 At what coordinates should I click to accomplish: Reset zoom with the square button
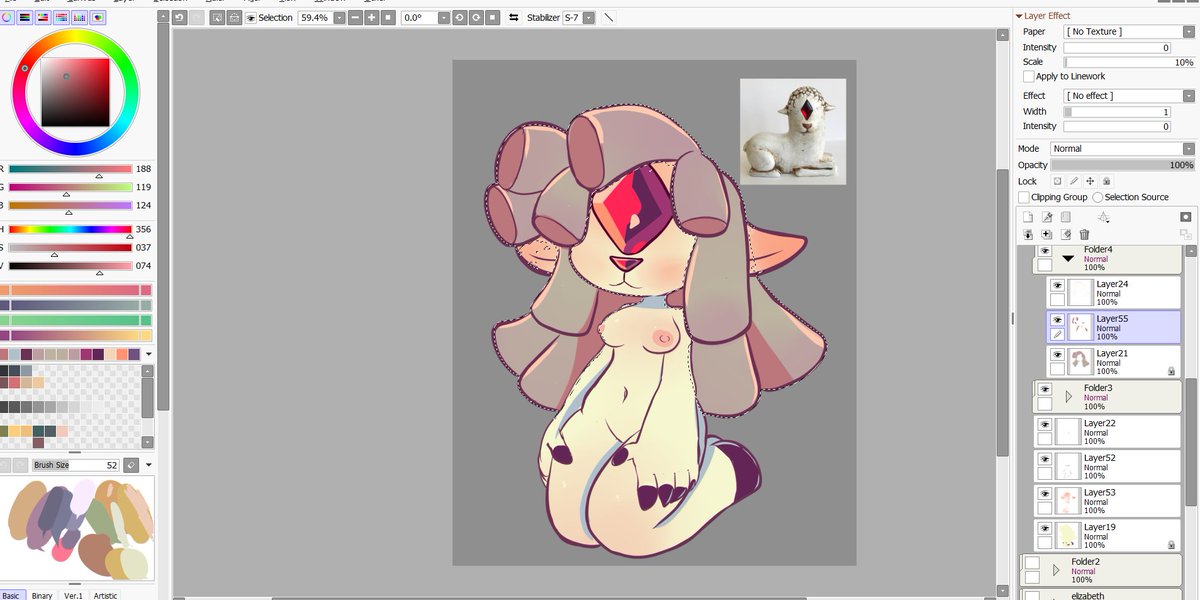point(388,17)
